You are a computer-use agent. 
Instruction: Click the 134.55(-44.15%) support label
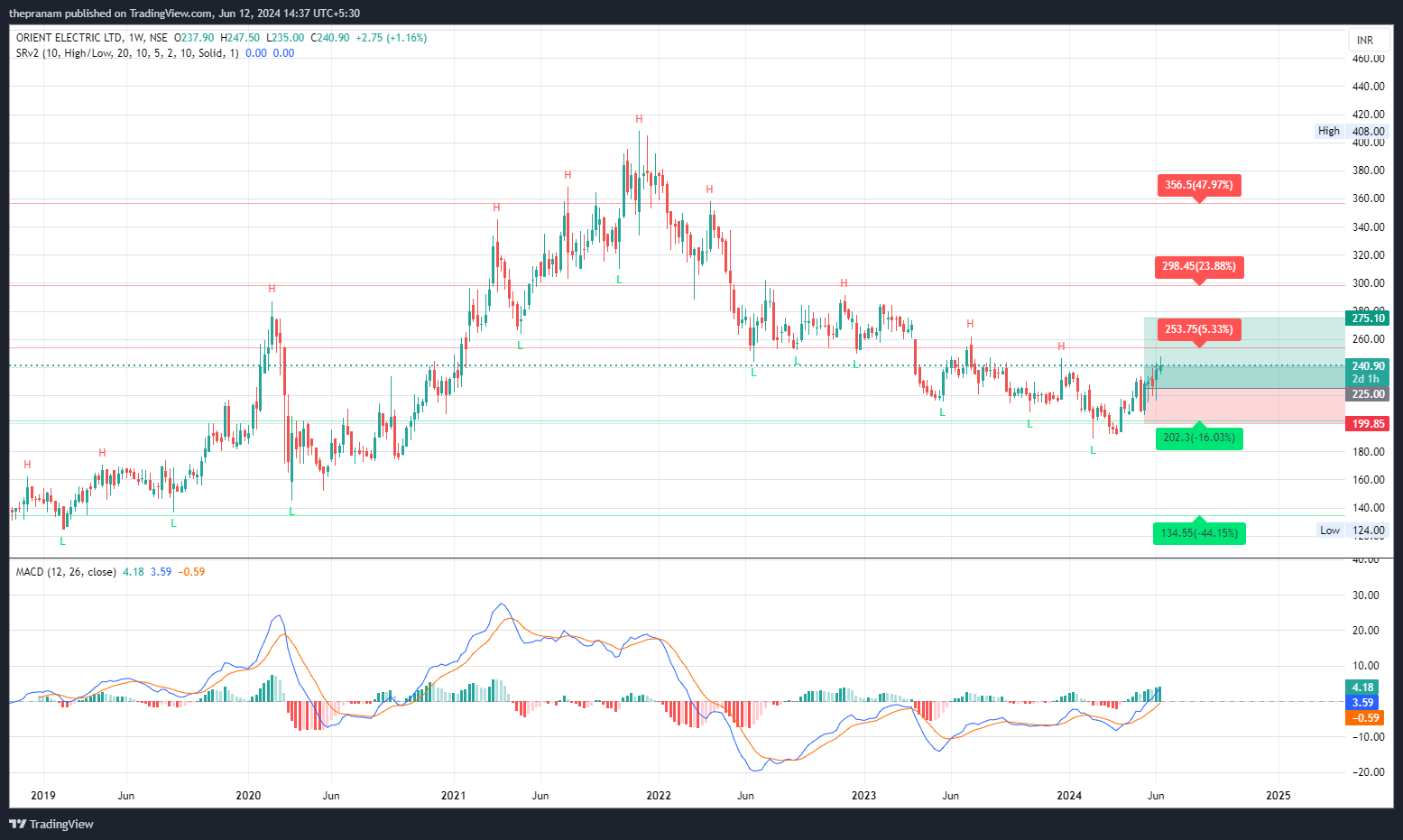coord(1199,532)
